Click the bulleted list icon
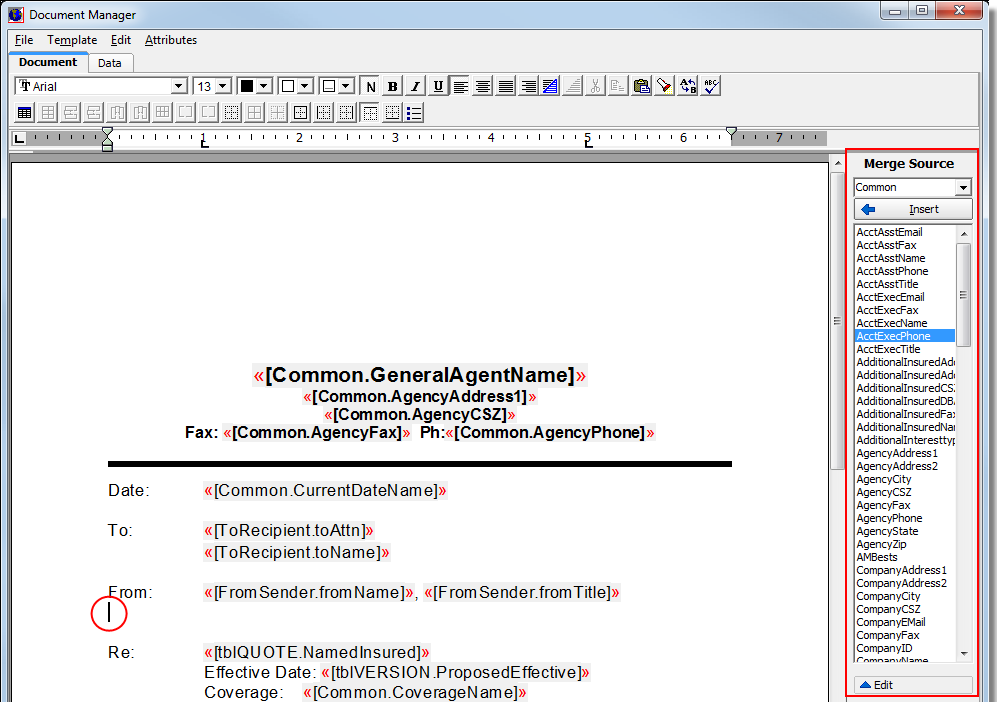Screen dimensions: 997x702 (x=414, y=112)
